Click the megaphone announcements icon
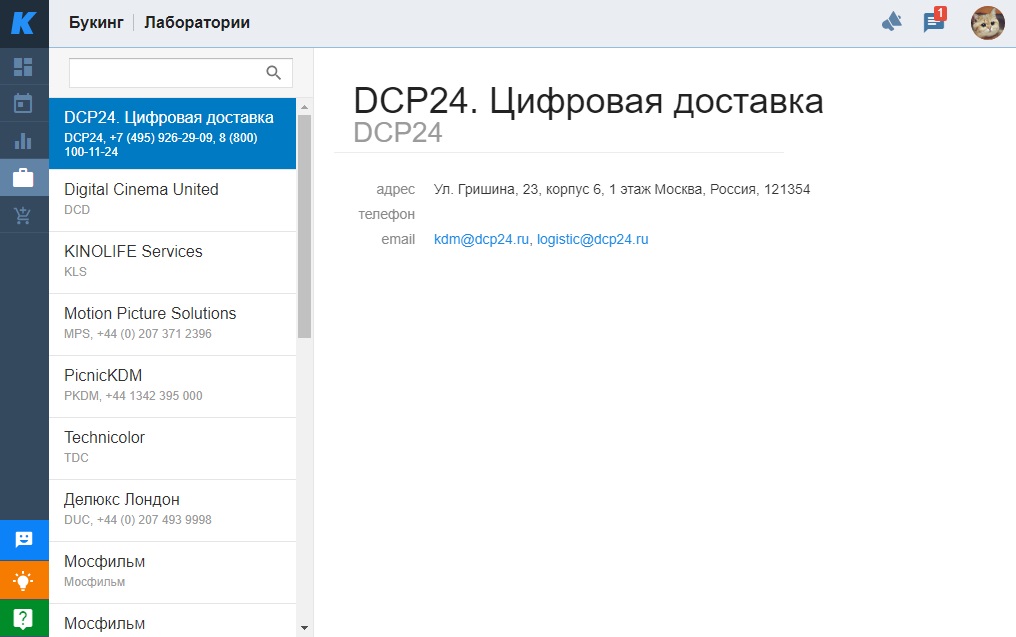Viewport: 1016px width, 637px height. pos(892,23)
